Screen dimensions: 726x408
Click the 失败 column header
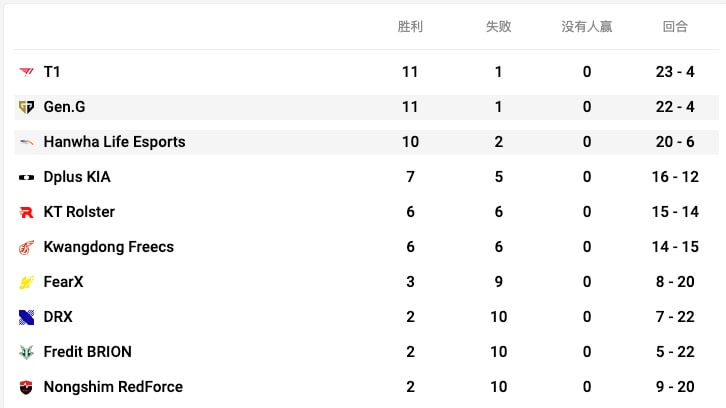point(499,26)
